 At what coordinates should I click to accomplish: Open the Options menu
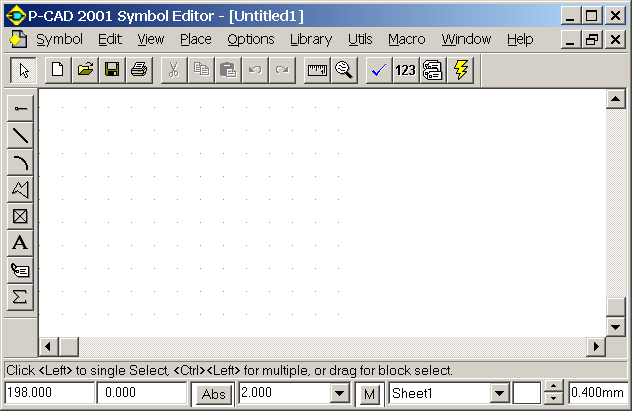(251, 39)
